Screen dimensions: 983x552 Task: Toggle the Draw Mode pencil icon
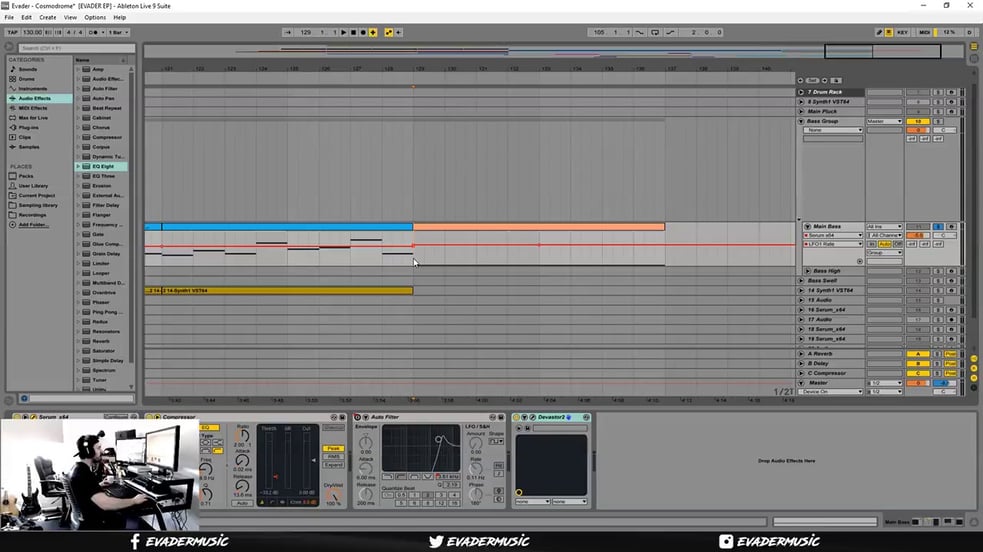tap(879, 32)
